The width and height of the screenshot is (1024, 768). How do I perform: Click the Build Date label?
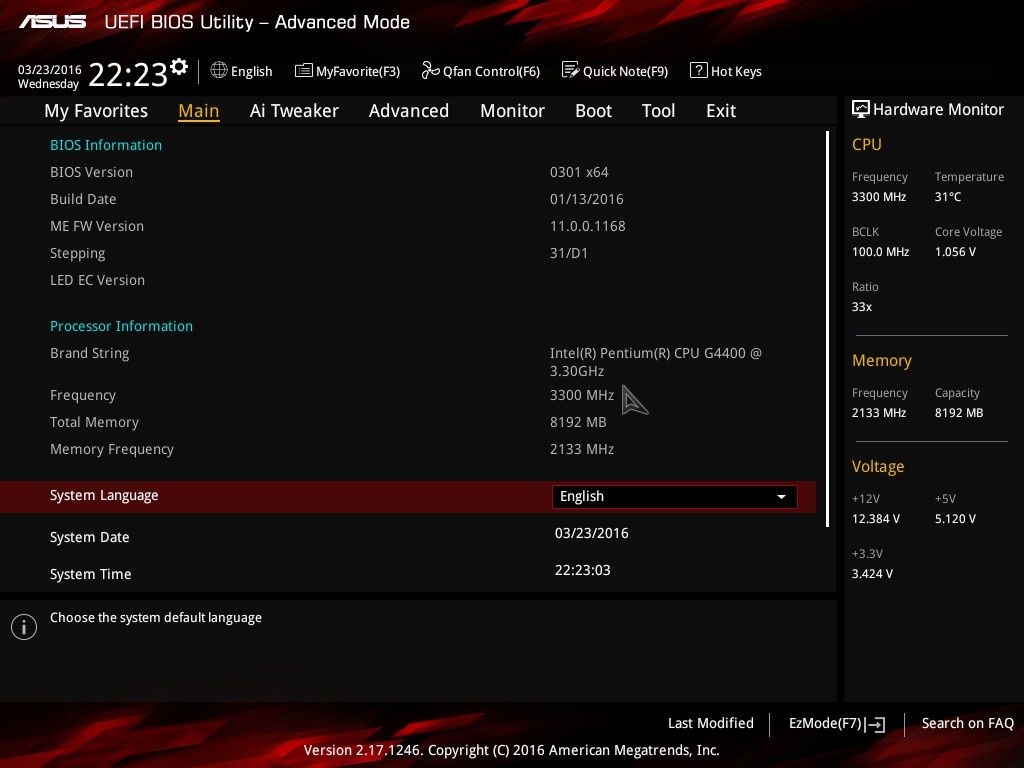click(x=83, y=199)
